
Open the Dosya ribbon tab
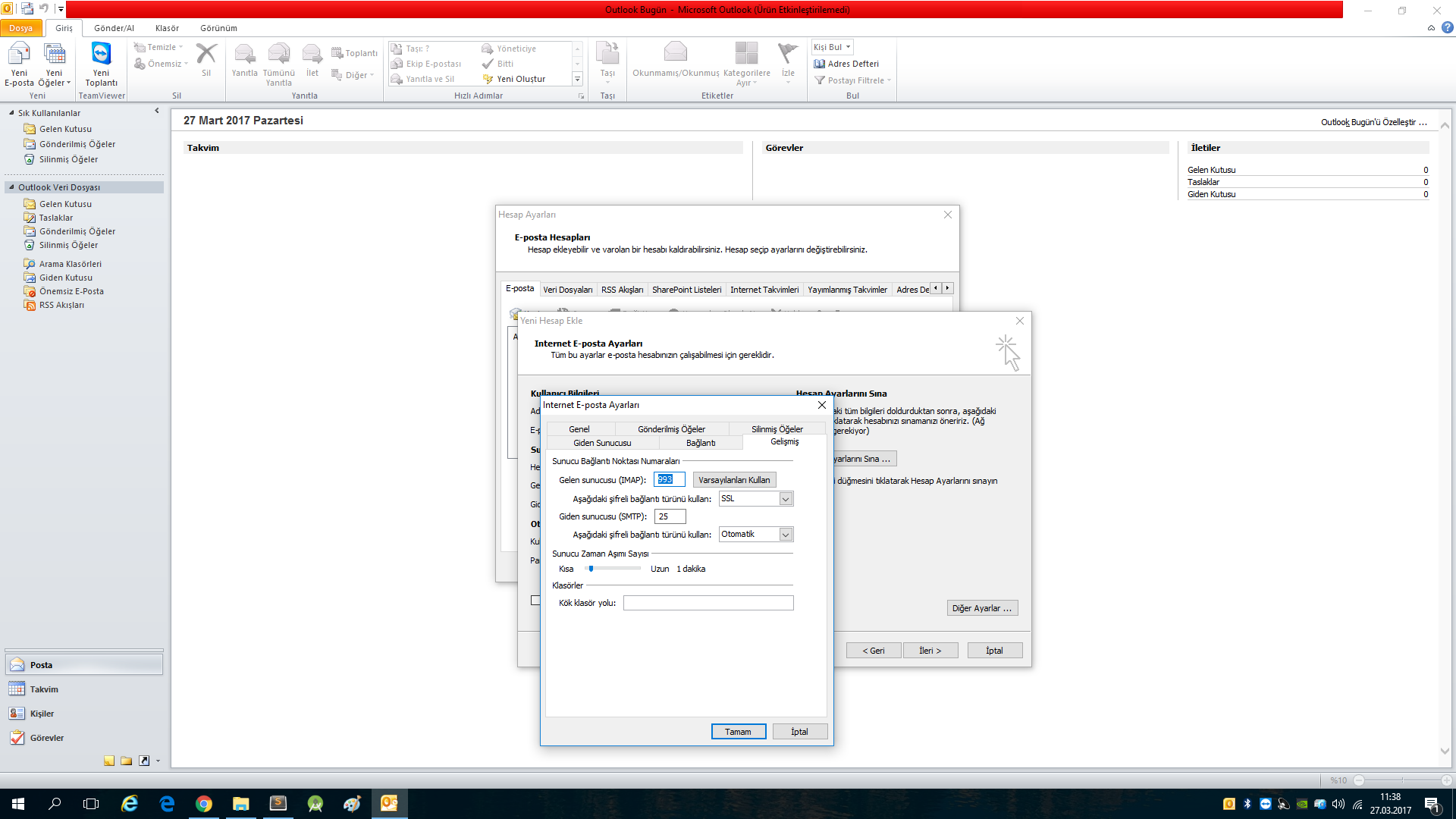point(21,28)
